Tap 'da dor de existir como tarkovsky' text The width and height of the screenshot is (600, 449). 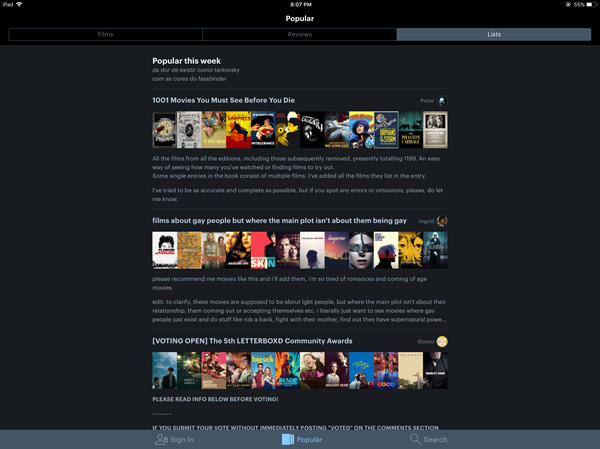tap(196, 70)
